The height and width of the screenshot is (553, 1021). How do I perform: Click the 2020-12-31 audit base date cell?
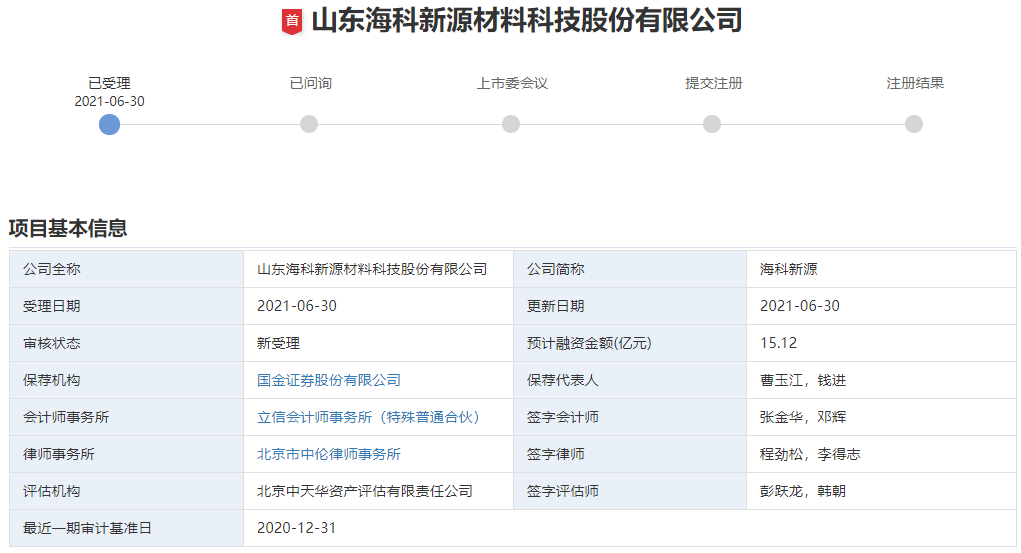coord(296,528)
